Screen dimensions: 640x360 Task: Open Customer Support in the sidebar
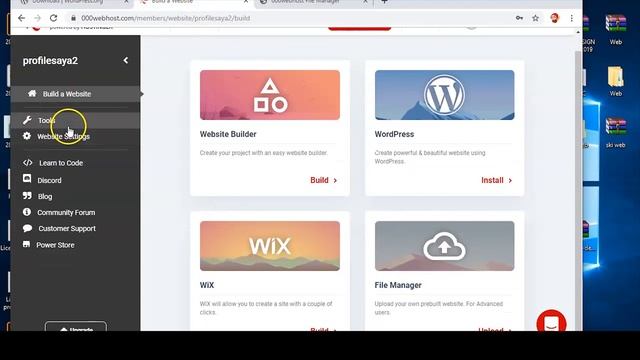coord(67,229)
